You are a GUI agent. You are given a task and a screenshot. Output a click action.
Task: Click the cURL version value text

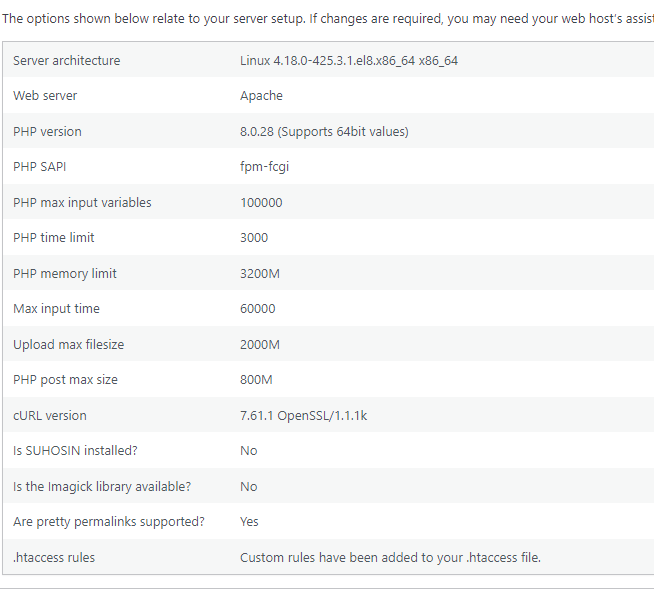(x=303, y=415)
